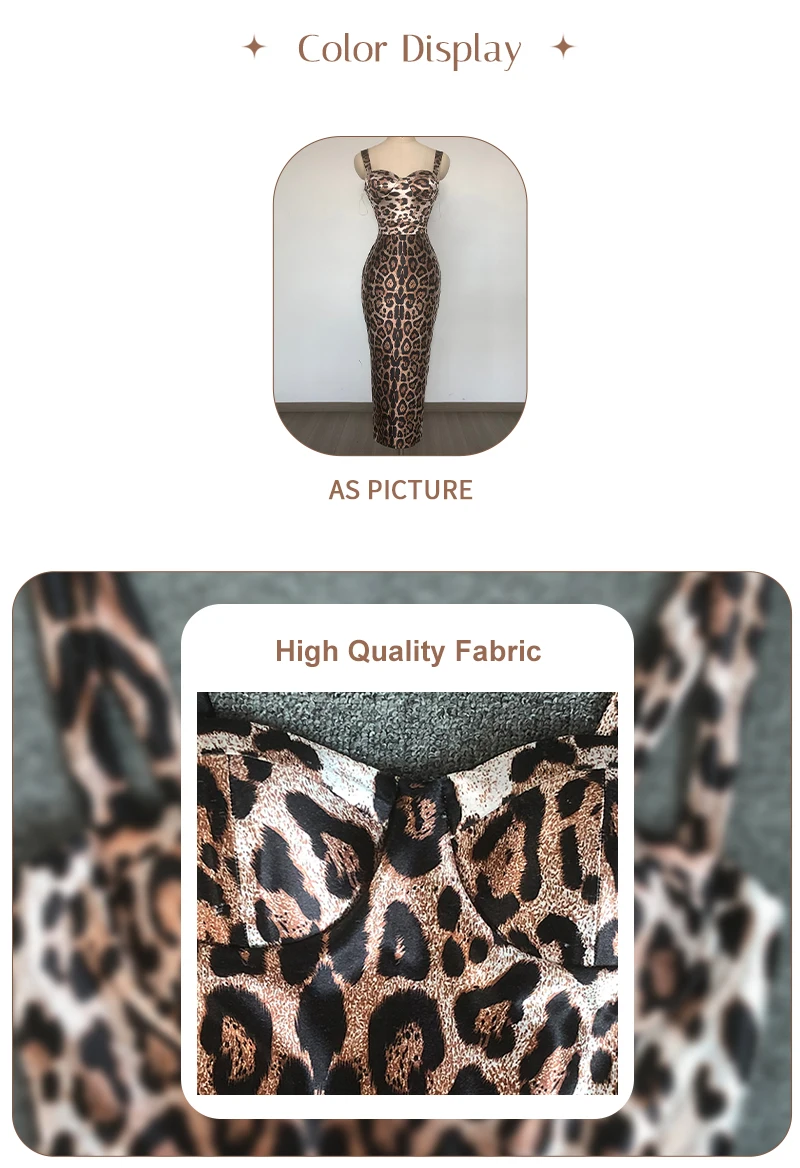Image resolution: width=800 pixels, height=1168 pixels.
Task: Select the Color Display heading text
Action: tap(409, 49)
